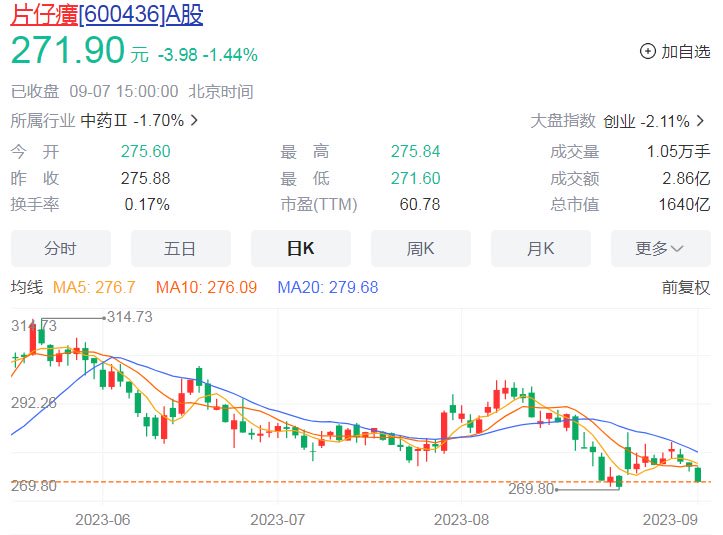The image size is (723, 535).
Task: Click the 今开 value 275.60
Action: coord(146,151)
